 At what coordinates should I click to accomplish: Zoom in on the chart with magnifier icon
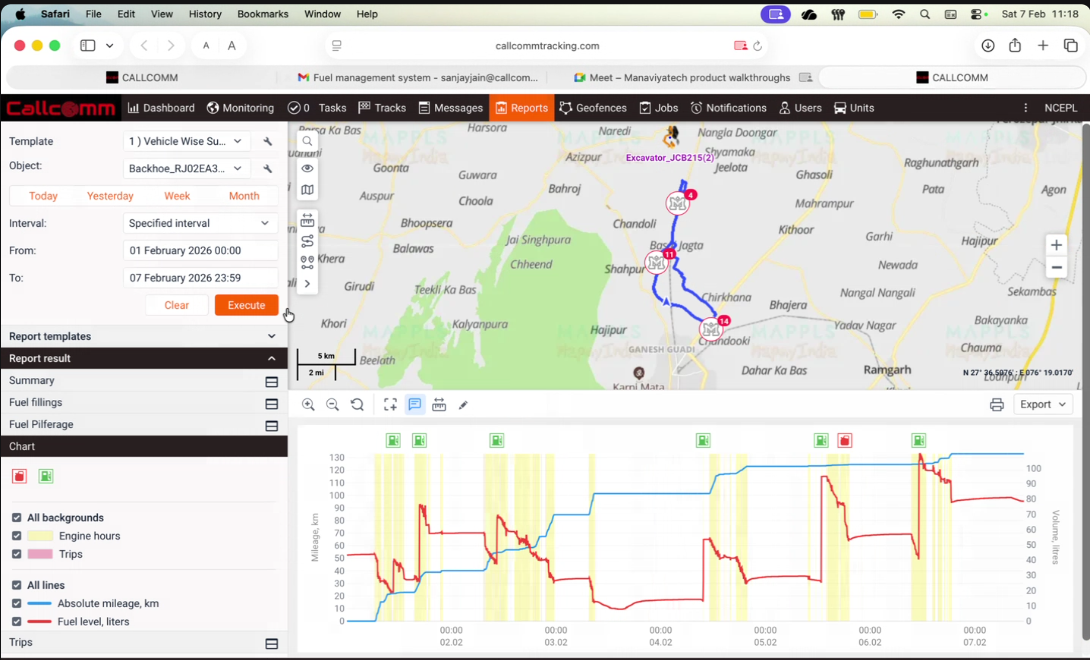pyautogui.click(x=309, y=404)
